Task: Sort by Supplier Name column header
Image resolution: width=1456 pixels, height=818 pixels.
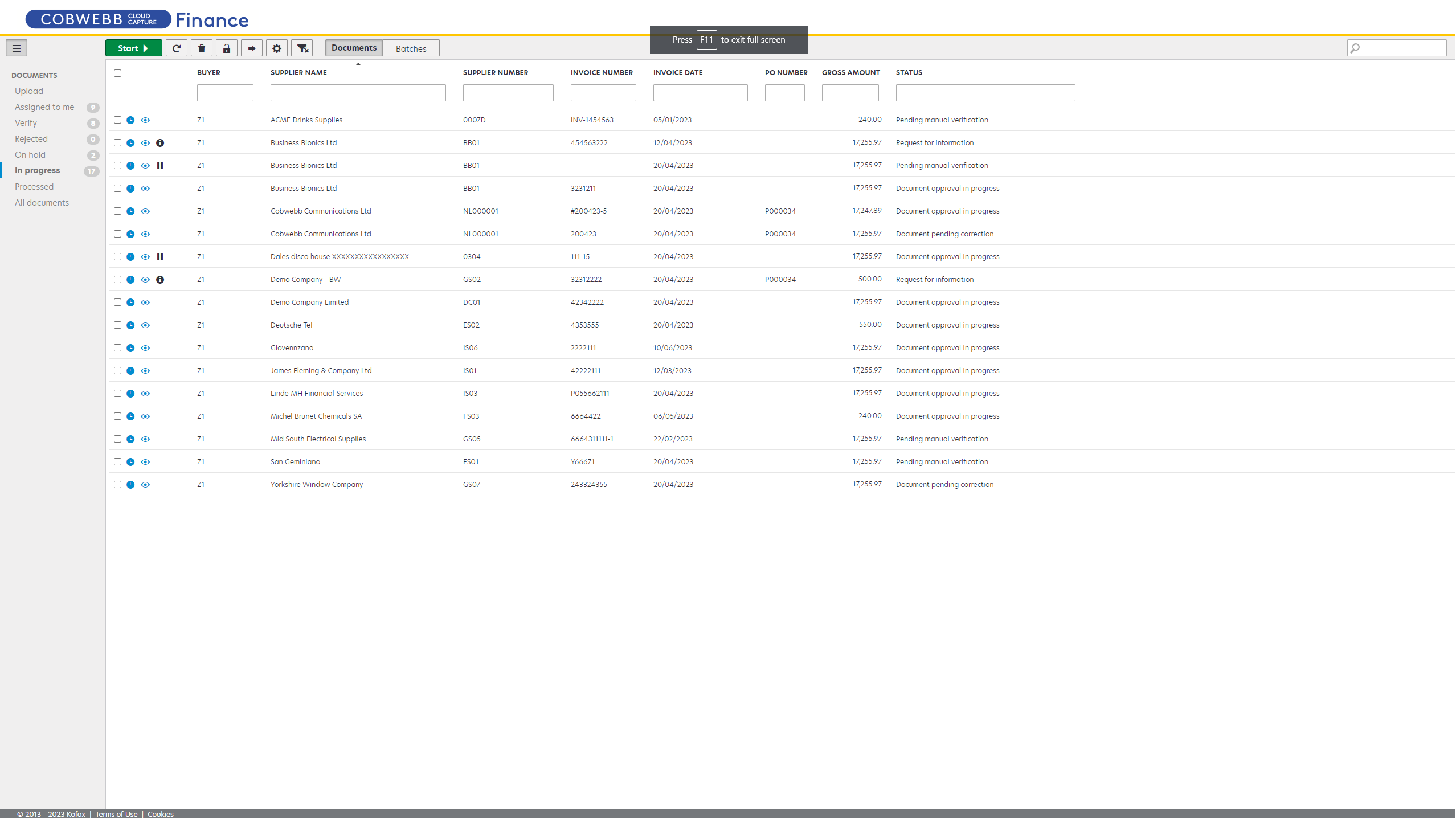Action: [298, 73]
